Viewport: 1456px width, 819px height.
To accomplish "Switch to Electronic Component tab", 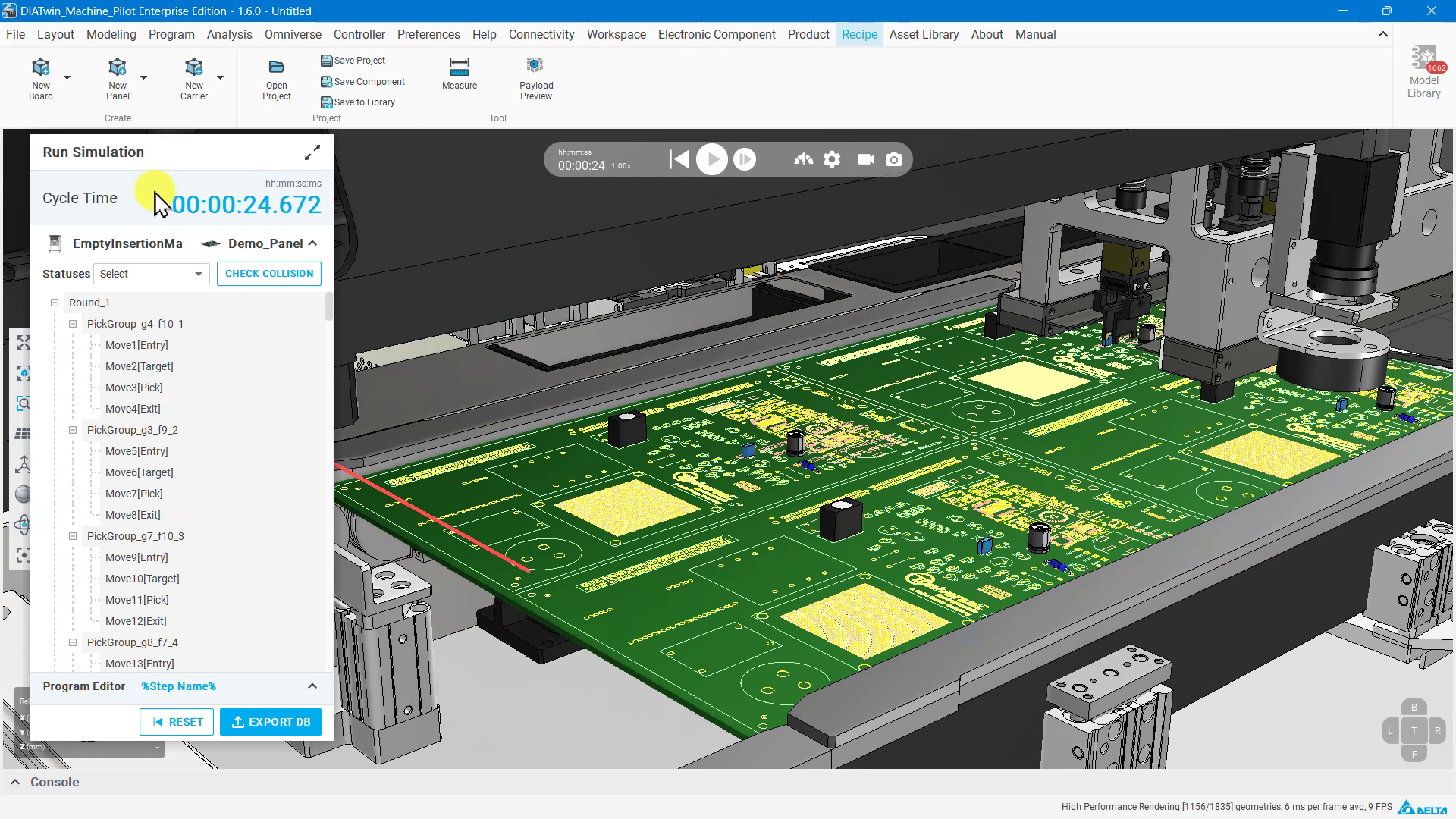I will 717,34.
